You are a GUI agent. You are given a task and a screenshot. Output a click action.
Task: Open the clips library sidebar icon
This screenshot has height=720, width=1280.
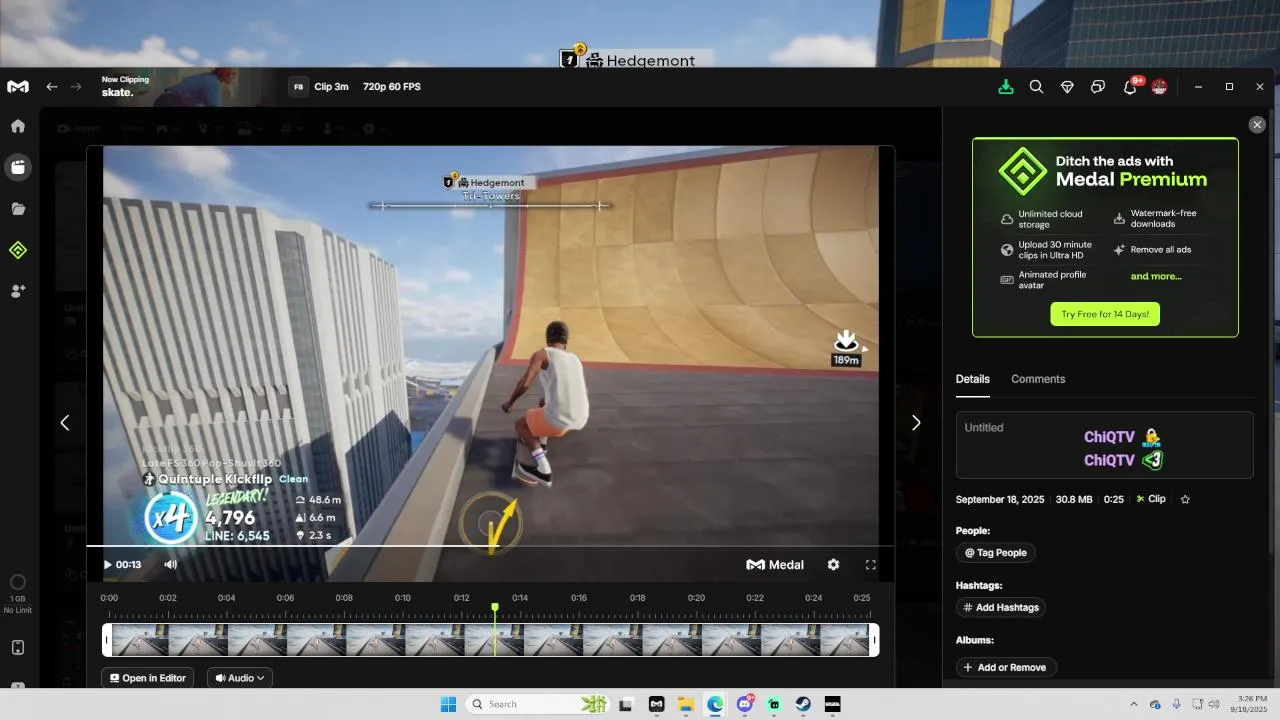point(18,167)
